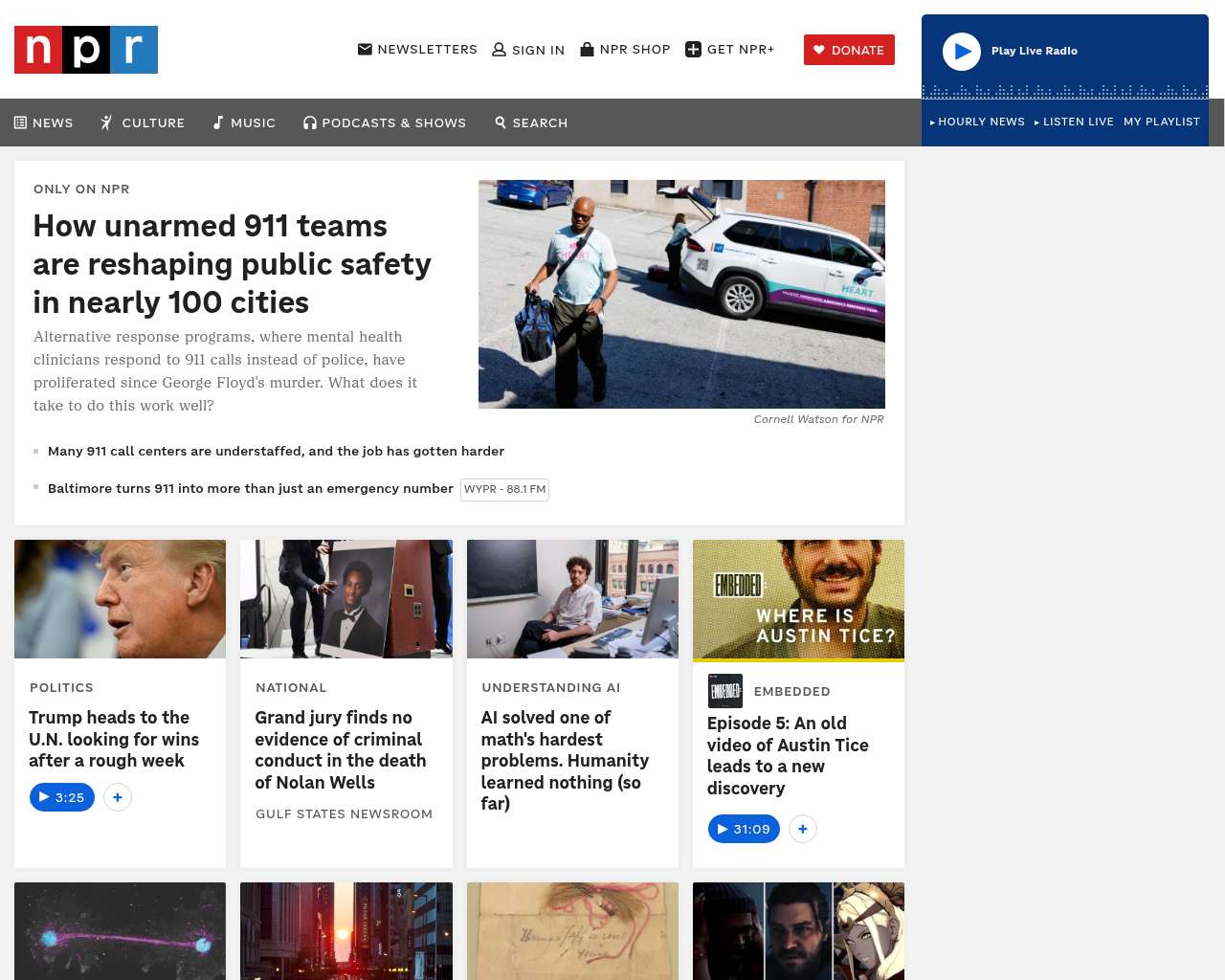
Task: Open My Playlist
Action: tap(1162, 122)
